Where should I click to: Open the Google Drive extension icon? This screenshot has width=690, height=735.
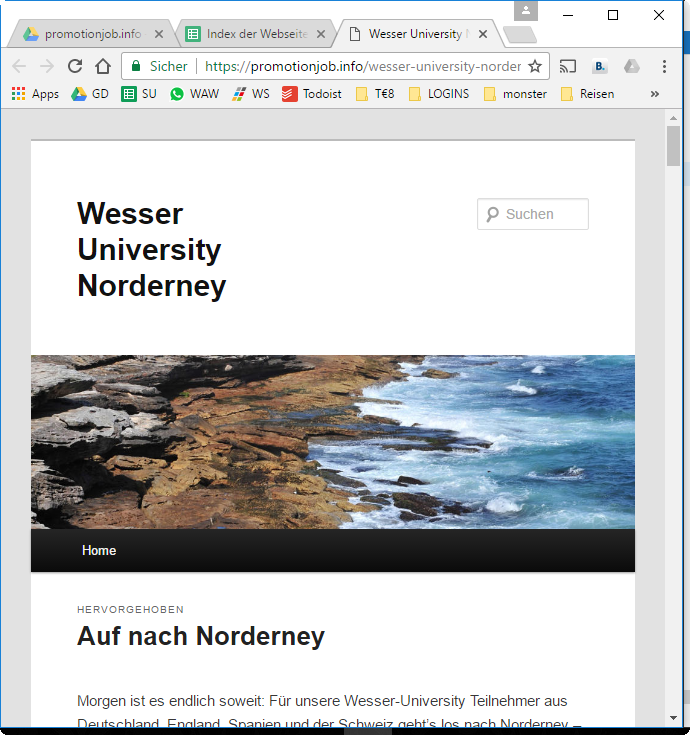(632, 67)
